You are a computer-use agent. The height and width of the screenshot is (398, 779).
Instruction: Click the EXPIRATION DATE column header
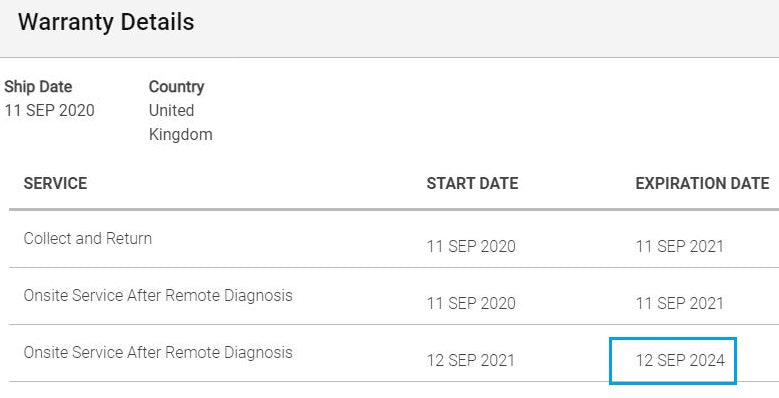tap(702, 183)
